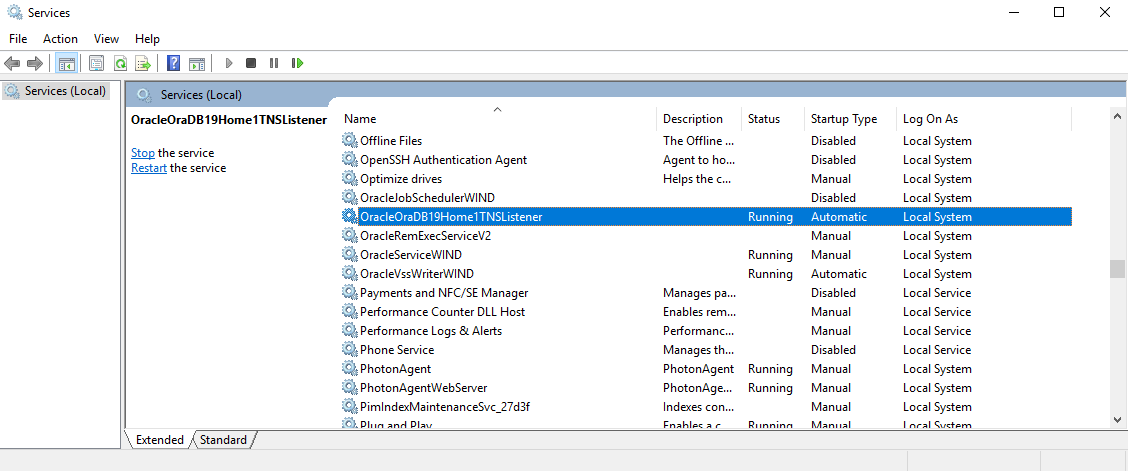Viewport: 1128px width, 471px height.
Task: Click the gear icon beside OracleServiceWIND
Action: (350, 255)
